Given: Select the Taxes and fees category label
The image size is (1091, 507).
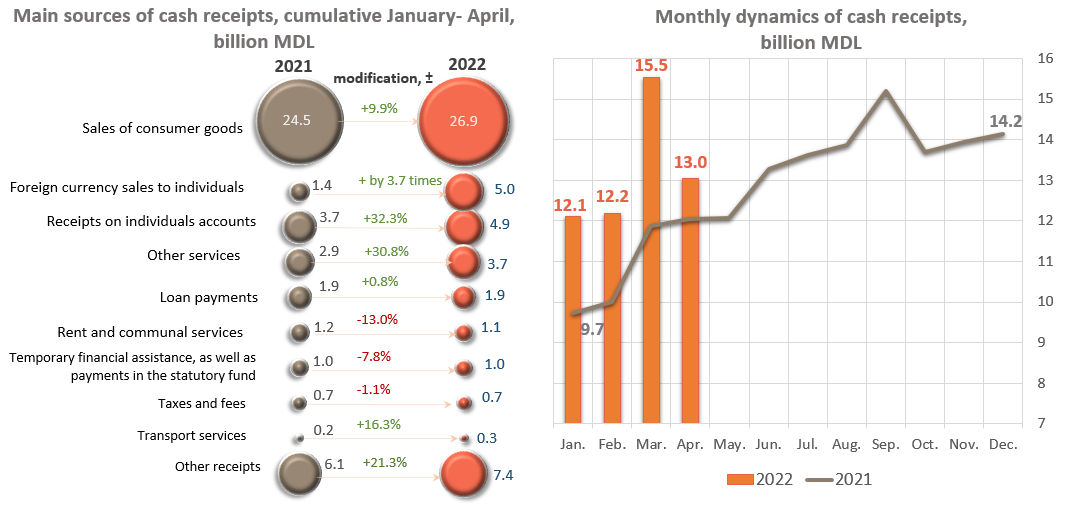Looking at the screenshot, I should pos(201,404).
